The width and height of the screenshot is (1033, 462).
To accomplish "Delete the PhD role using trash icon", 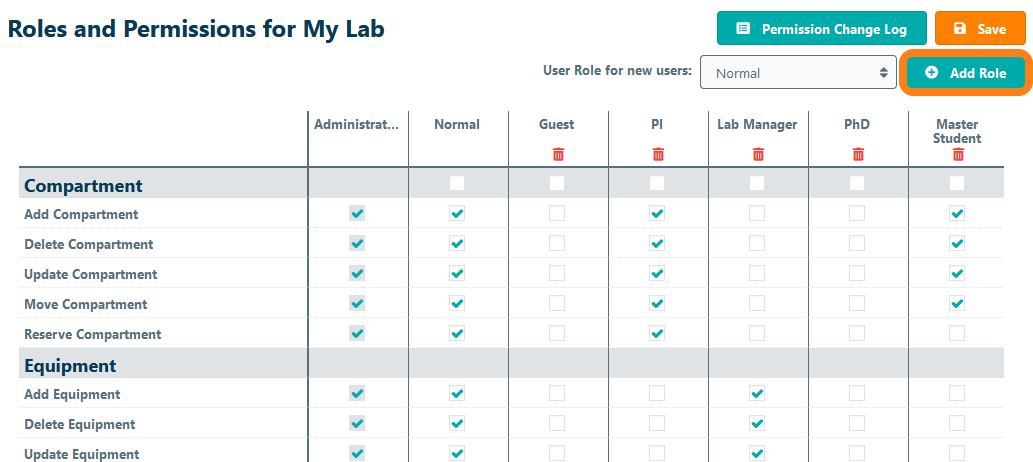I will [x=857, y=154].
